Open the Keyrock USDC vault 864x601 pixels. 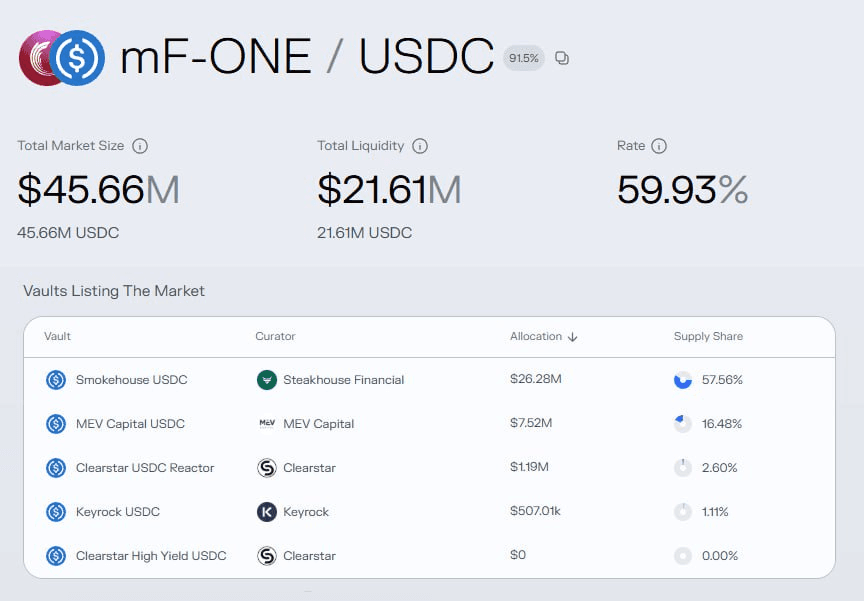(117, 512)
